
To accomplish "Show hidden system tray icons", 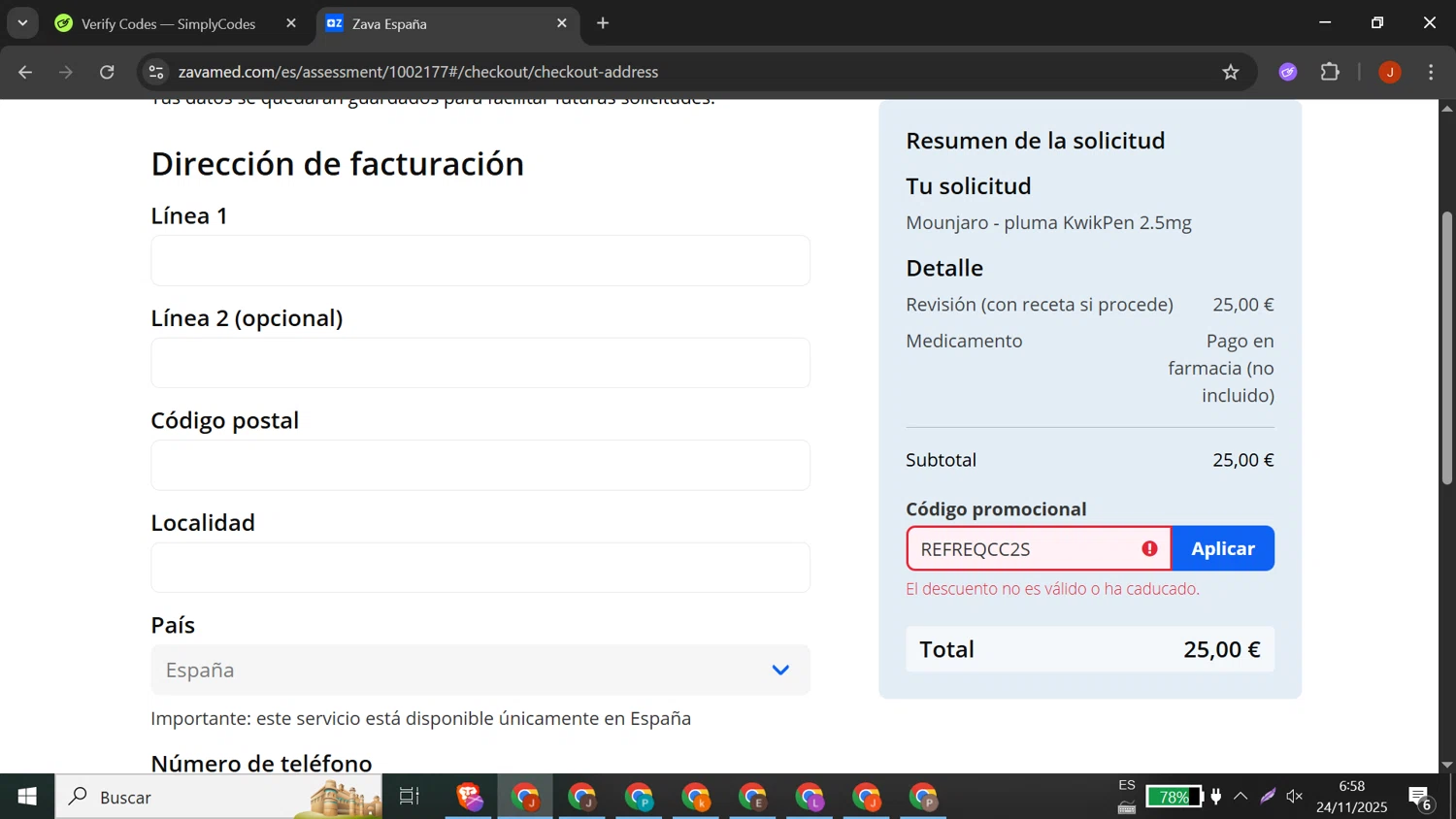I will pos(1241,797).
